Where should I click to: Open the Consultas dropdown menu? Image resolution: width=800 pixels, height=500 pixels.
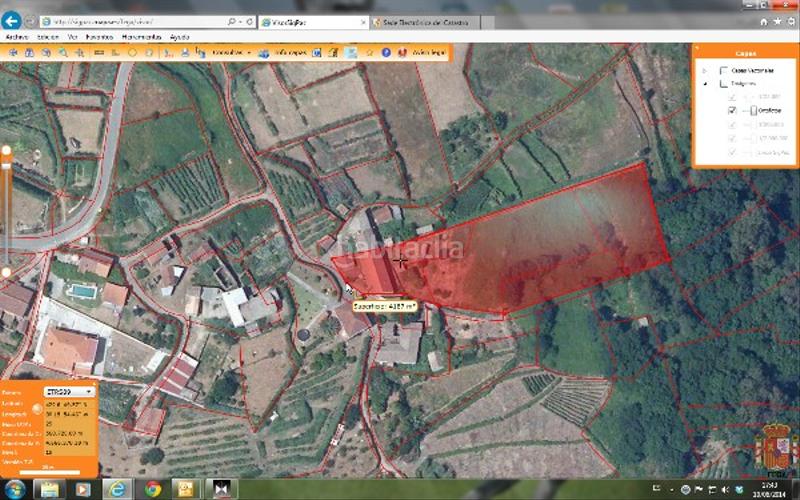[232, 52]
